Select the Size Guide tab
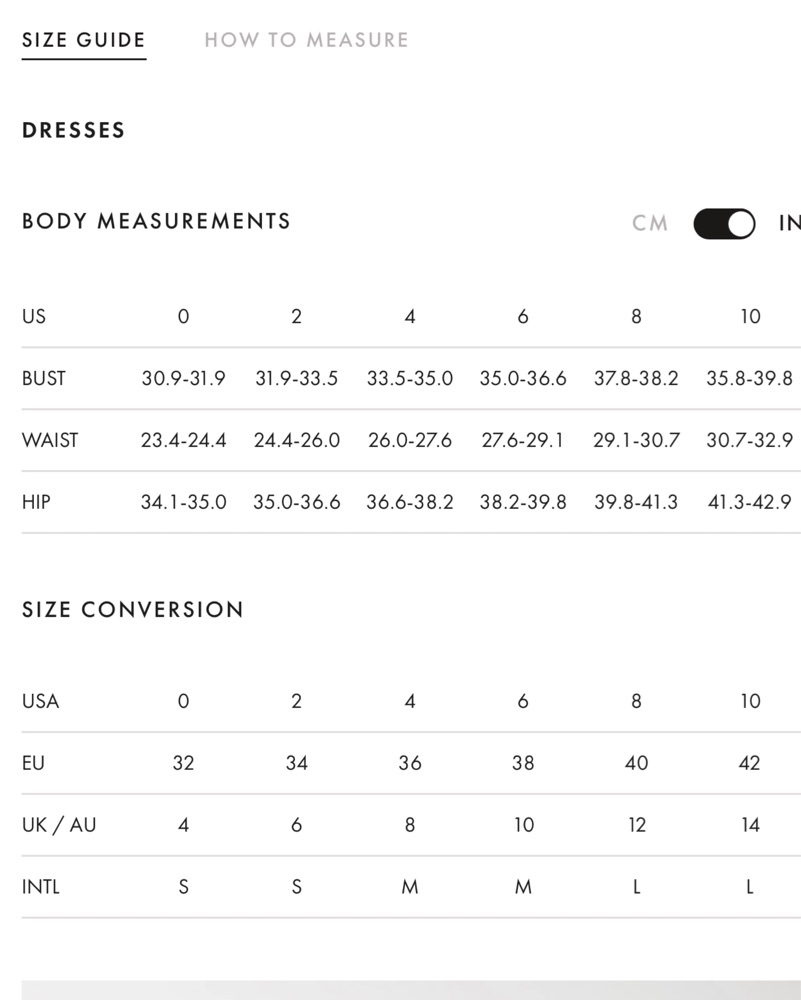This screenshot has width=801, height=1000. 84,40
